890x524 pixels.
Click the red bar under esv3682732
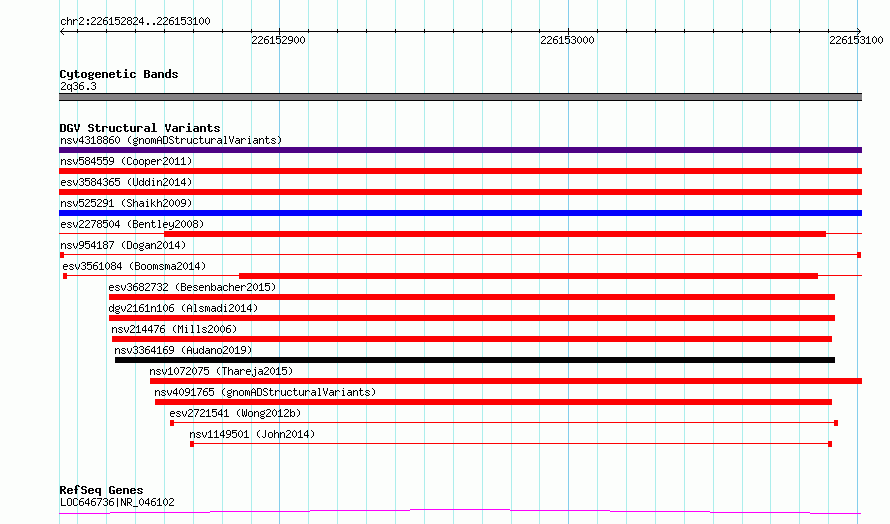coord(472,297)
